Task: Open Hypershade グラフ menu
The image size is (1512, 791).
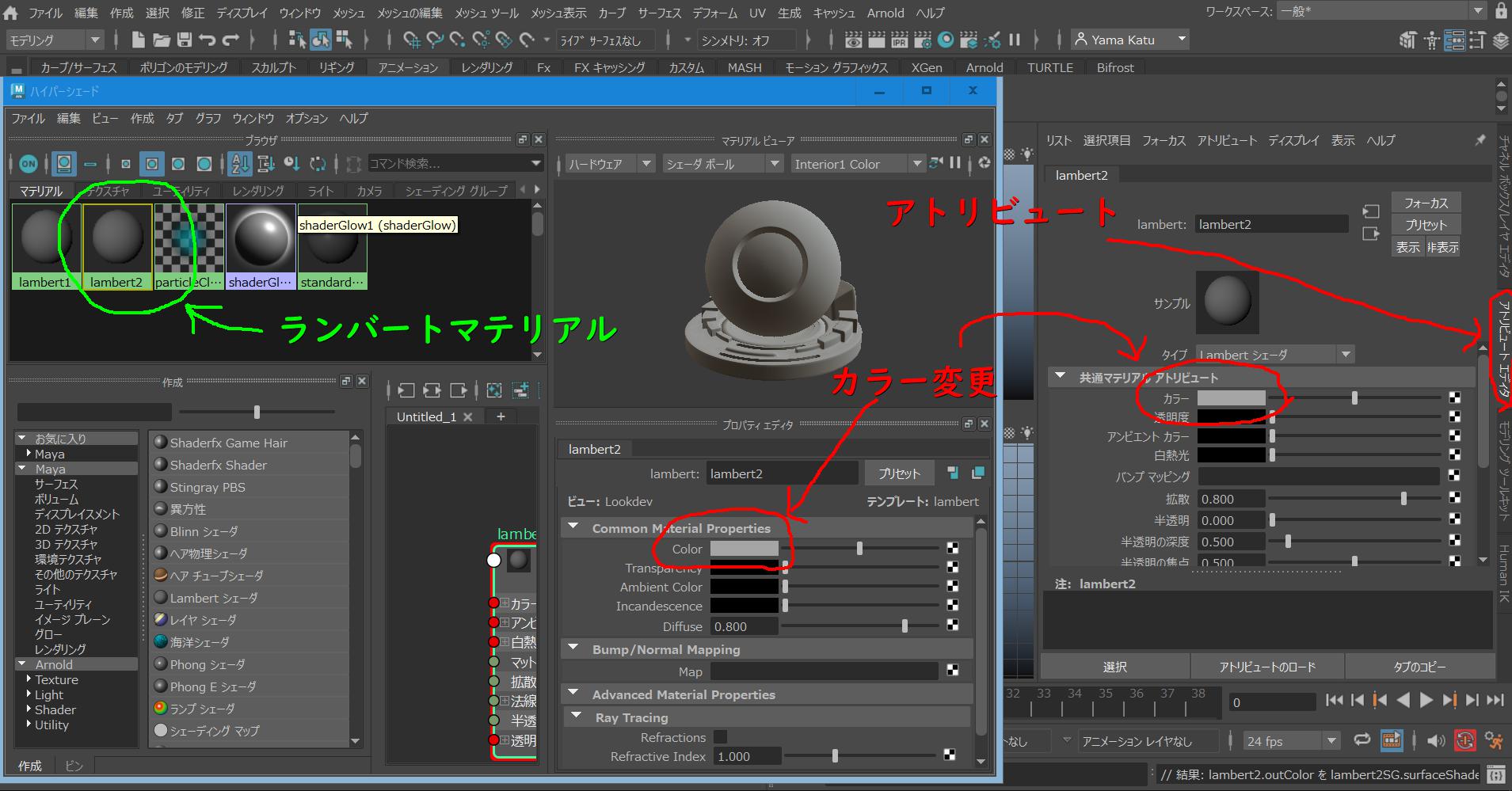Action: point(208,118)
